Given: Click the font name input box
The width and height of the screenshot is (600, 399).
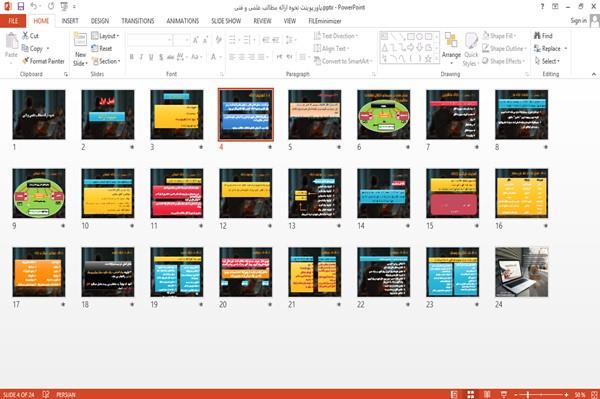Looking at the screenshot, I should pyautogui.click(x=149, y=40).
